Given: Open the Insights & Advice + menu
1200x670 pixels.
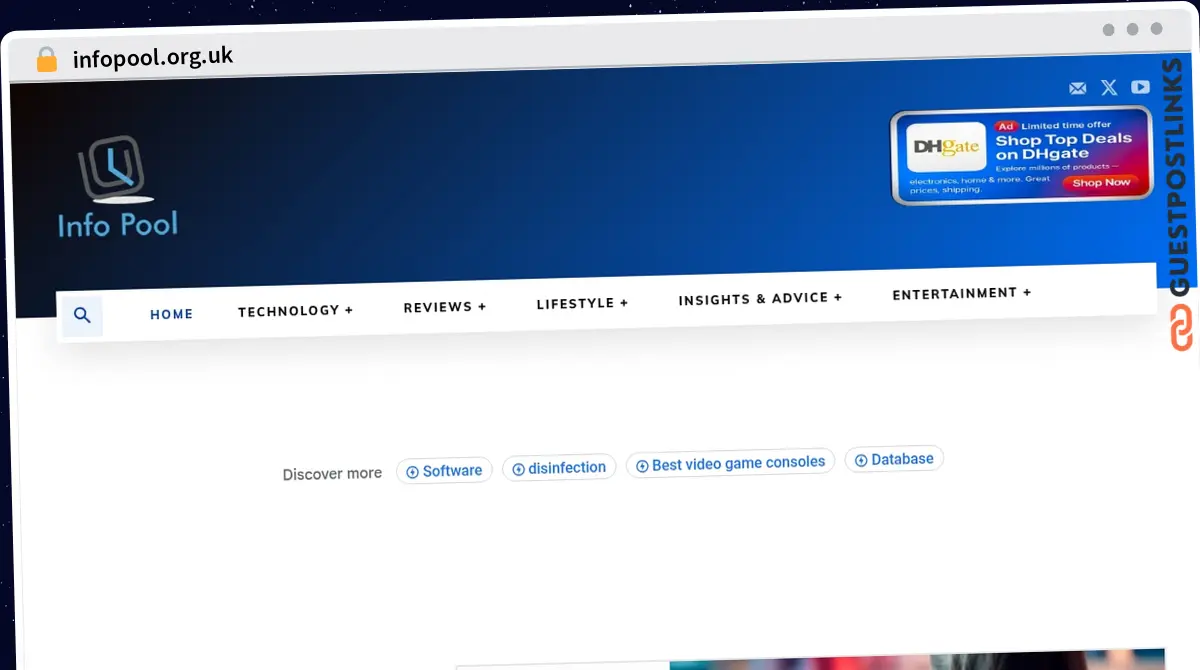Looking at the screenshot, I should click(x=760, y=298).
